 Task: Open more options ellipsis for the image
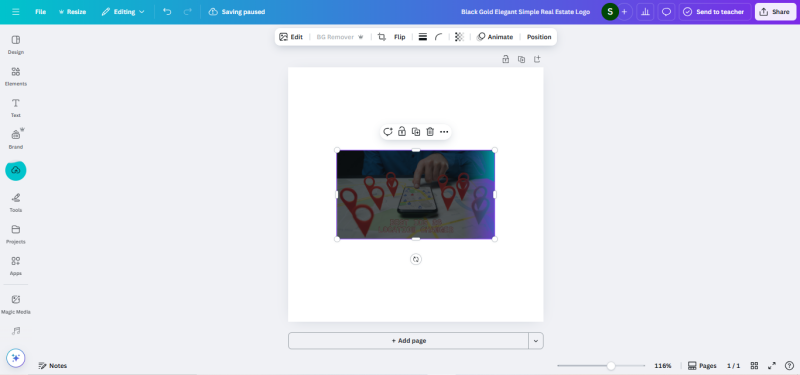click(x=444, y=132)
